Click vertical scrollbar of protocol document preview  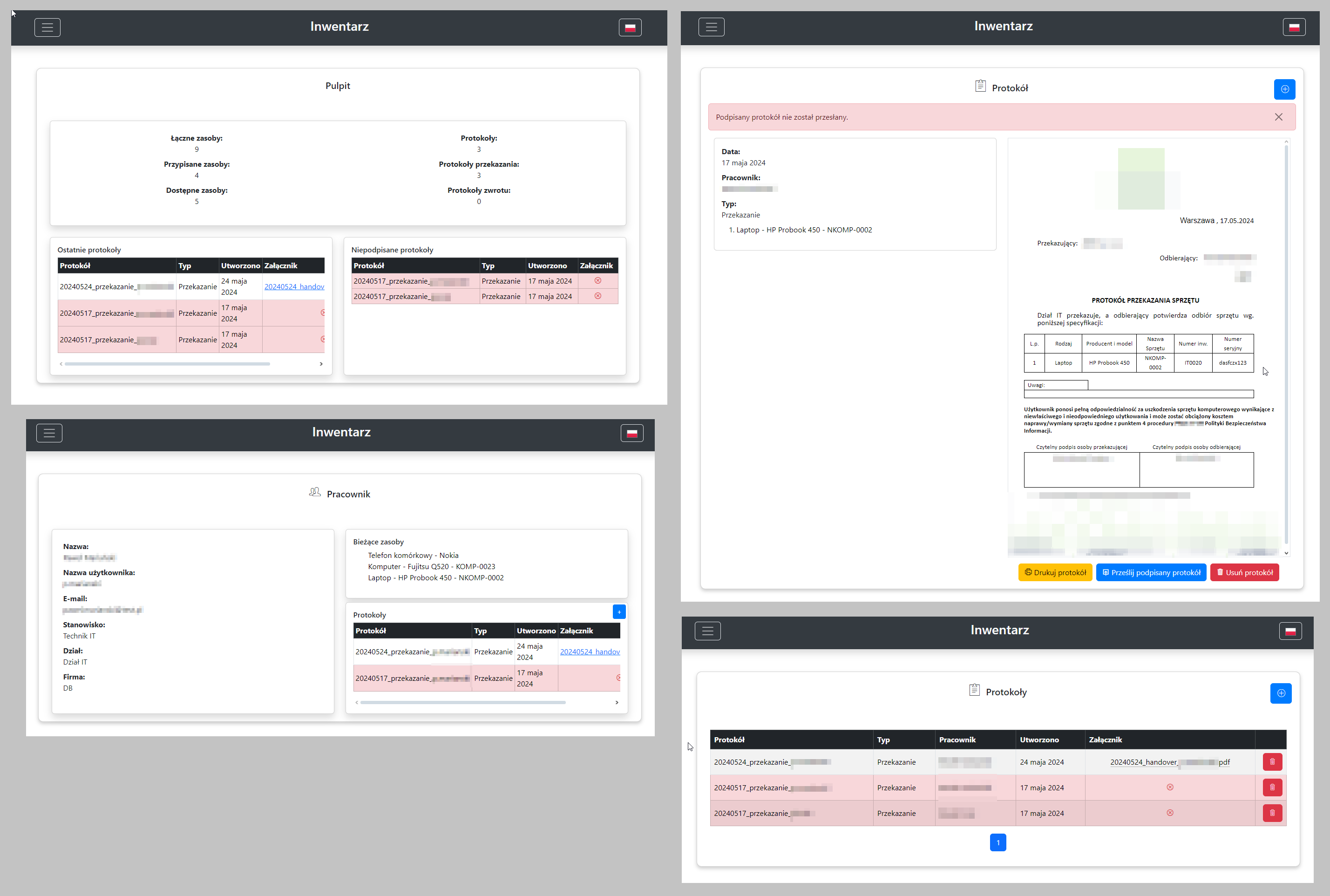pos(1287,344)
